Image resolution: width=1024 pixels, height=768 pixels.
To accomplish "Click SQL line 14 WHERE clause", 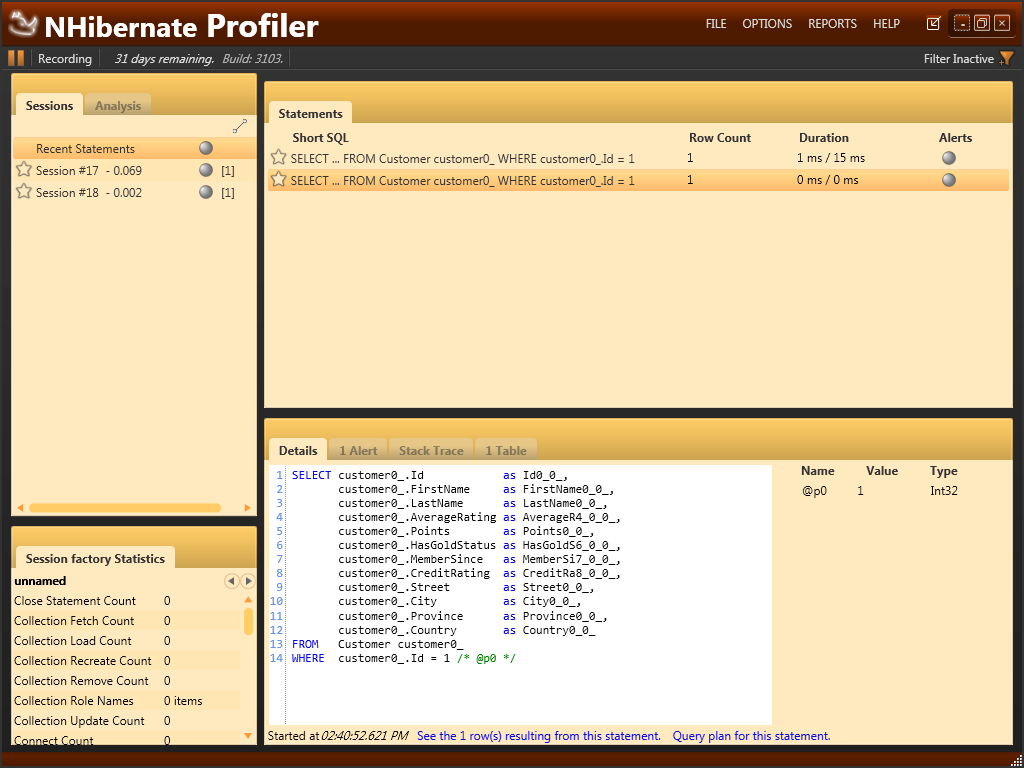I will tap(404, 658).
